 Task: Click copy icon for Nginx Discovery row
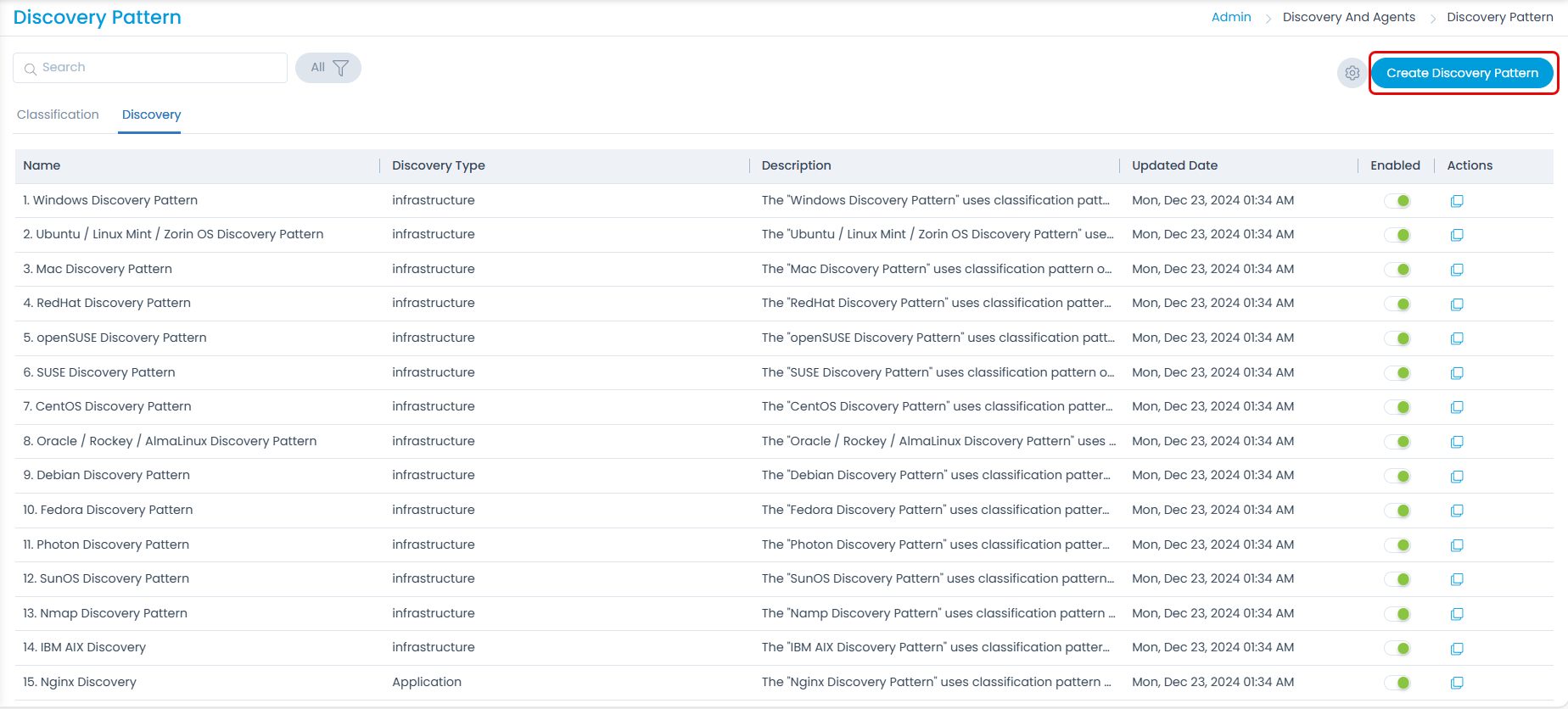coord(1457,683)
